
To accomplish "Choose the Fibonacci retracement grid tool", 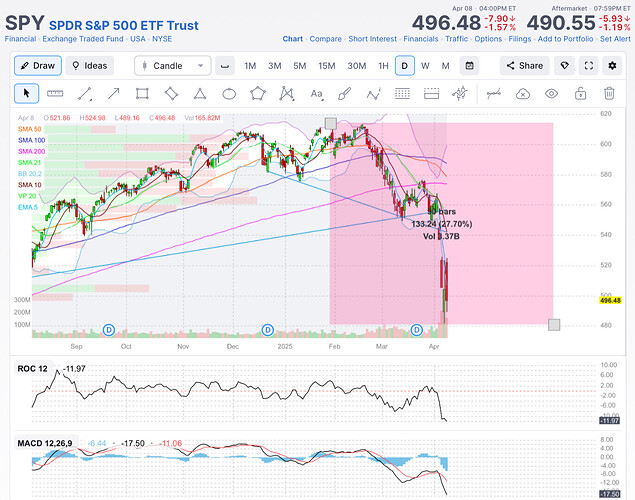I will [x=402, y=94].
